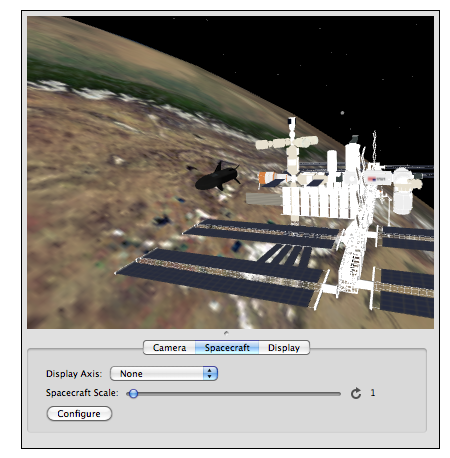Switch to the Display tab
The height and width of the screenshot is (458, 450).
pos(284,348)
